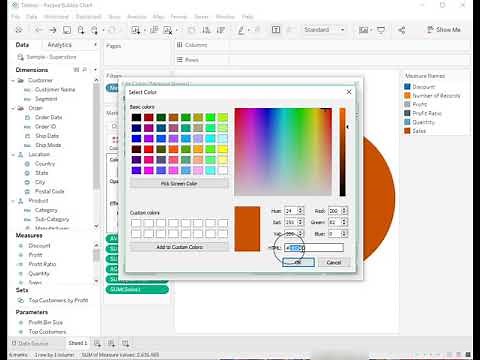
Task: Click the Save icon in toolbar
Action: pos(67,30)
